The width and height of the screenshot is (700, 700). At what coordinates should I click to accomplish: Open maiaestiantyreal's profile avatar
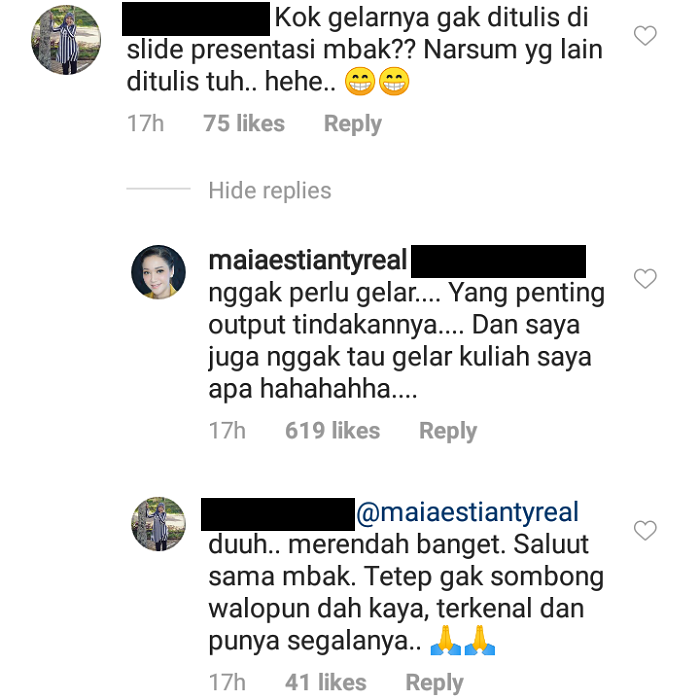click(158, 272)
